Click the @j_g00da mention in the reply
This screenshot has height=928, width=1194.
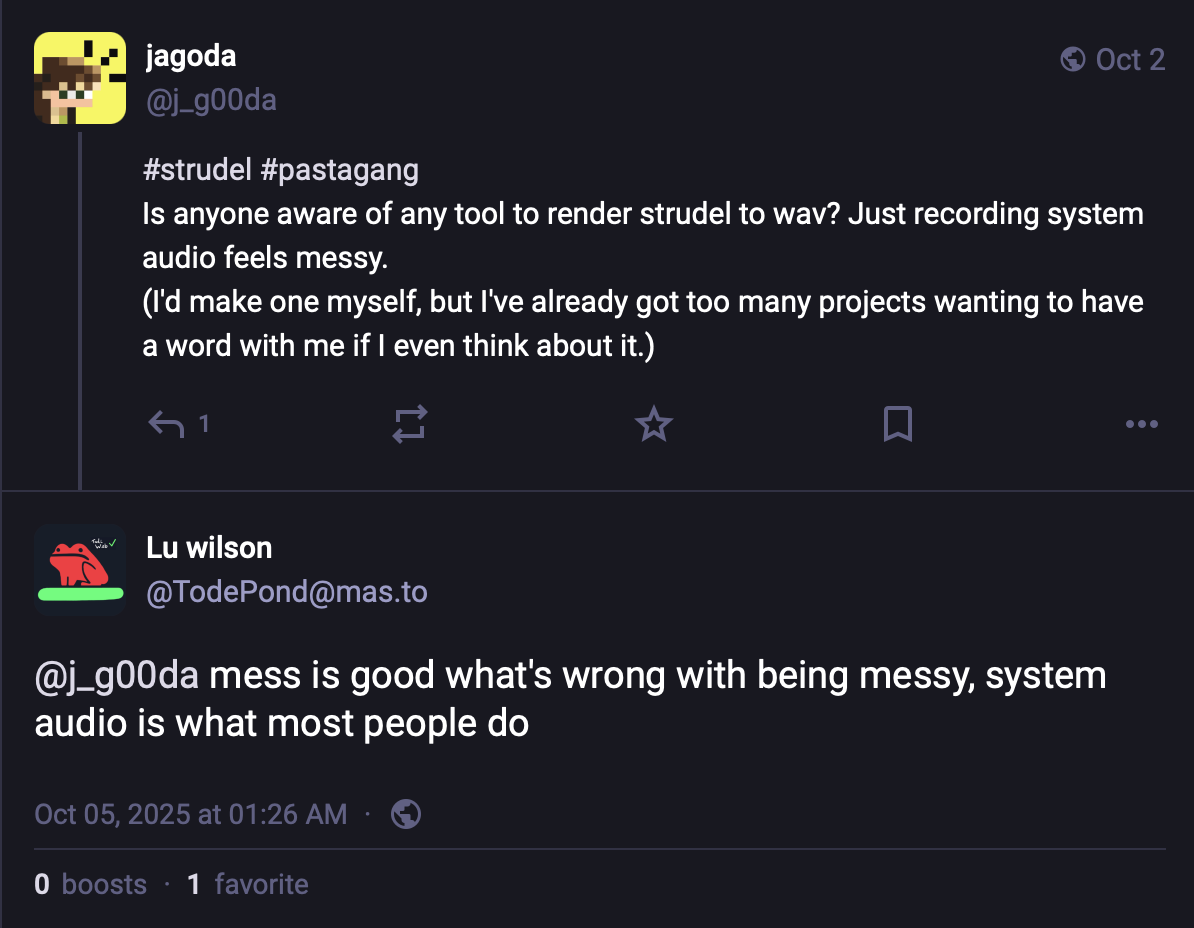tap(116, 676)
